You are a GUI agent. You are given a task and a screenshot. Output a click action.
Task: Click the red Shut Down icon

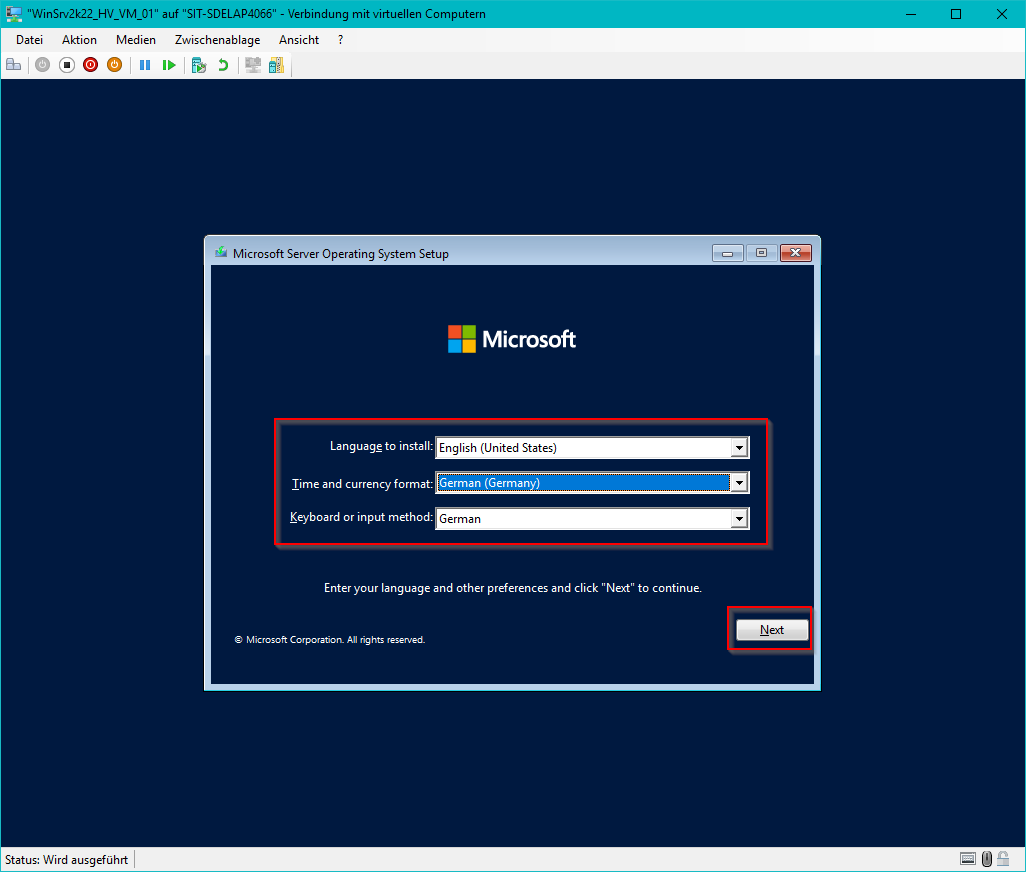91,65
